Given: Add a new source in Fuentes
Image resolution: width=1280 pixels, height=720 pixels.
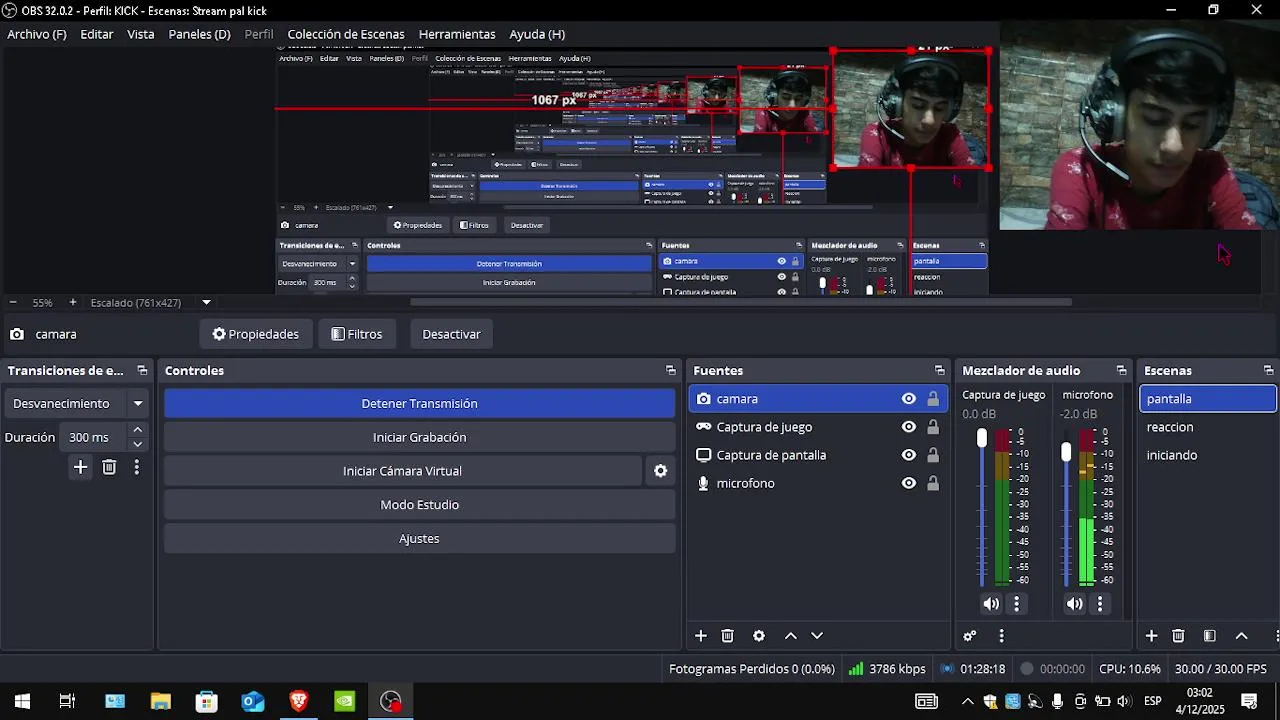Looking at the screenshot, I should [701, 636].
